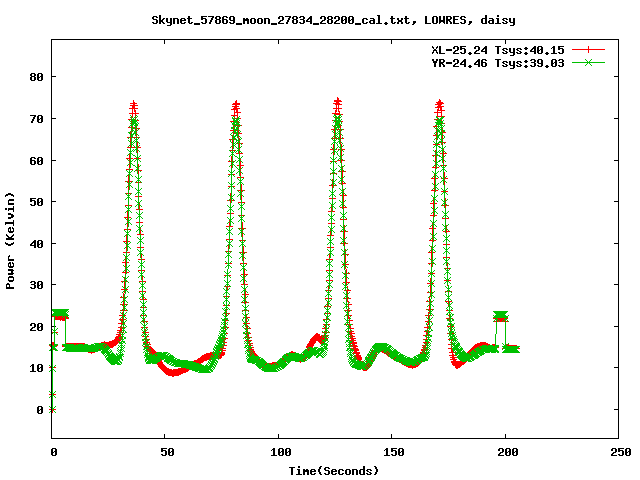Image resolution: width=640 pixels, height=480 pixels.
Task: Click y-axis tick label 70
Action: pyautogui.click(x=36, y=119)
